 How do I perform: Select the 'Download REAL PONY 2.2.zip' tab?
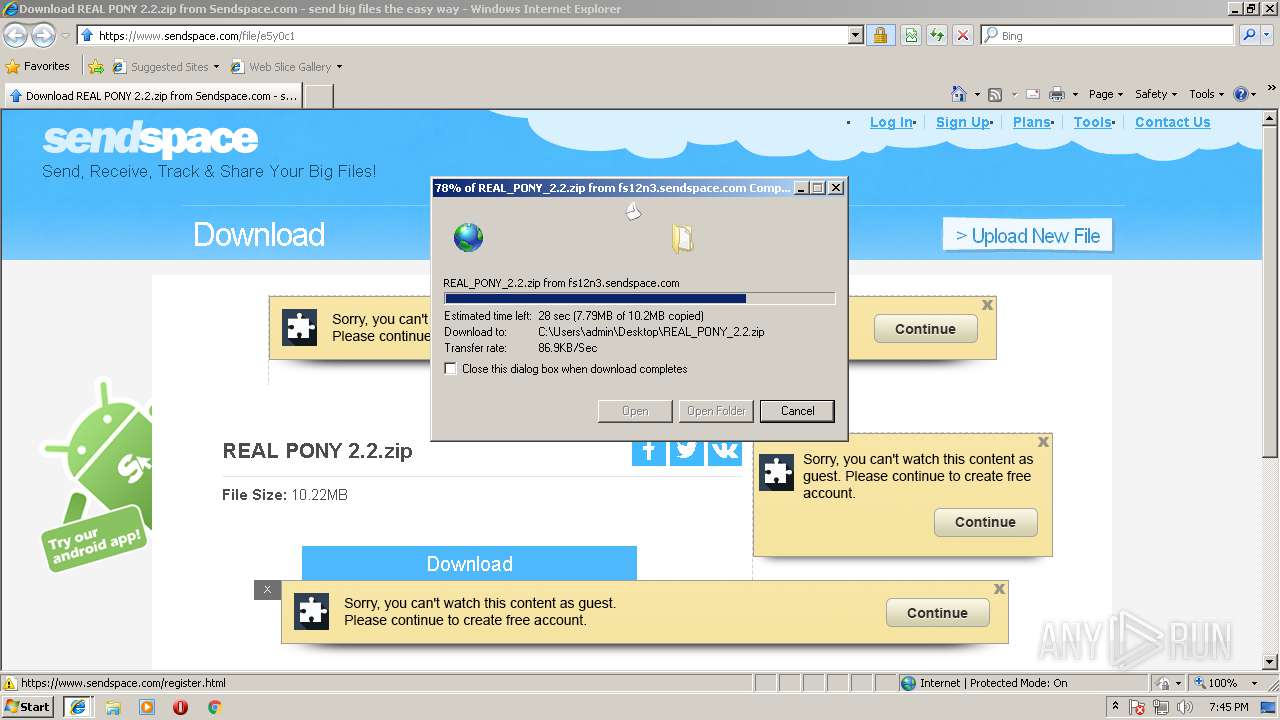[x=153, y=96]
